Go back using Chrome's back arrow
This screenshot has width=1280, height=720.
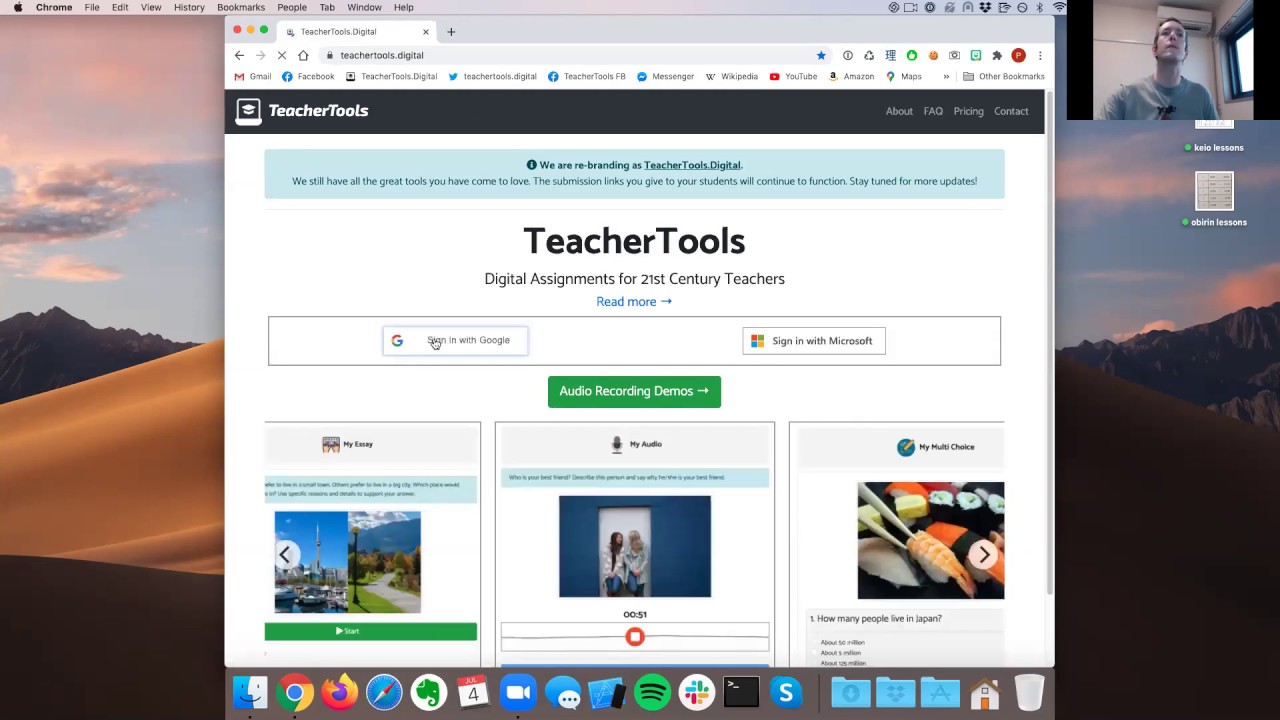point(239,55)
